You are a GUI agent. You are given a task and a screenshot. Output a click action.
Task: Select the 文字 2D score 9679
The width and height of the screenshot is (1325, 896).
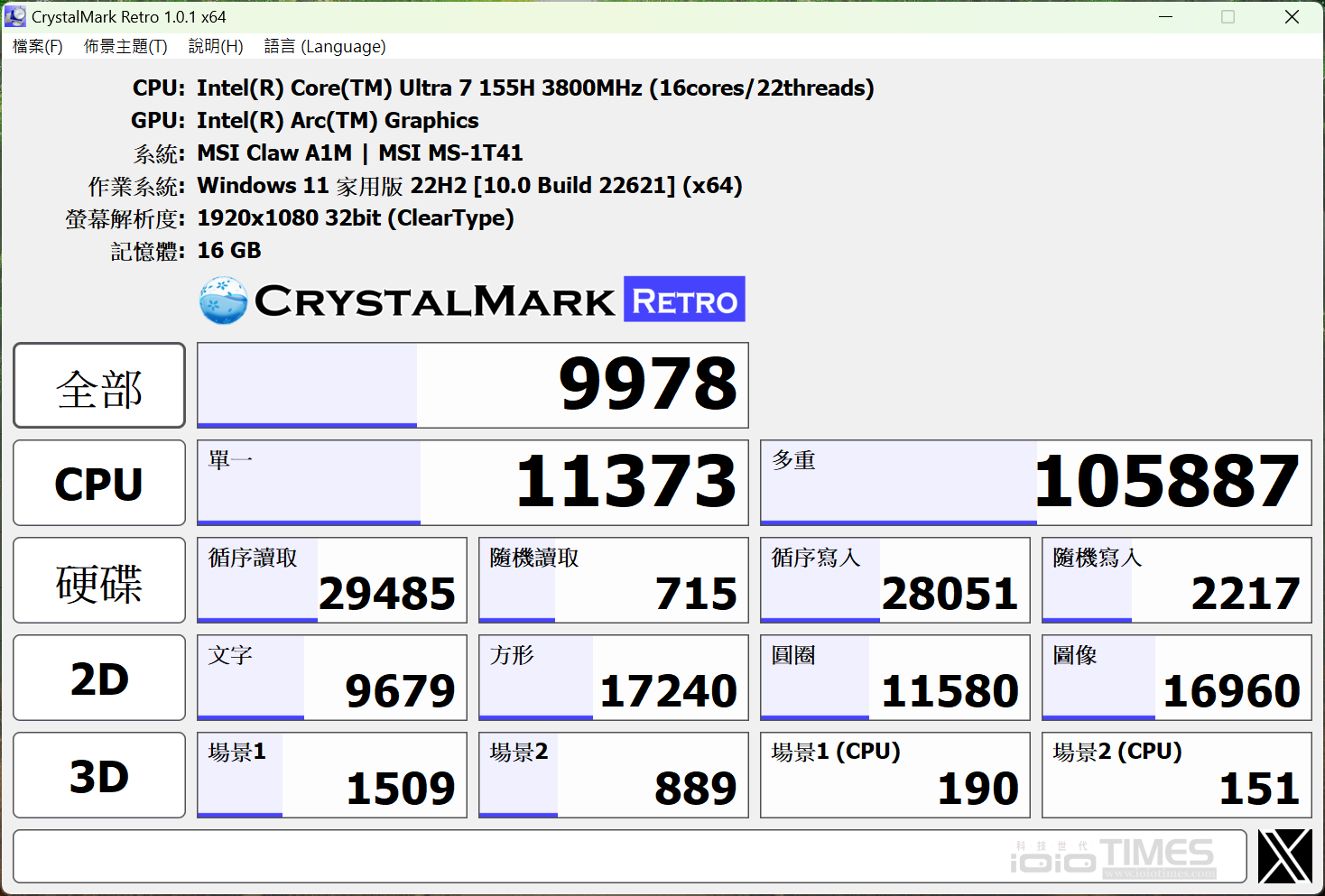332,678
